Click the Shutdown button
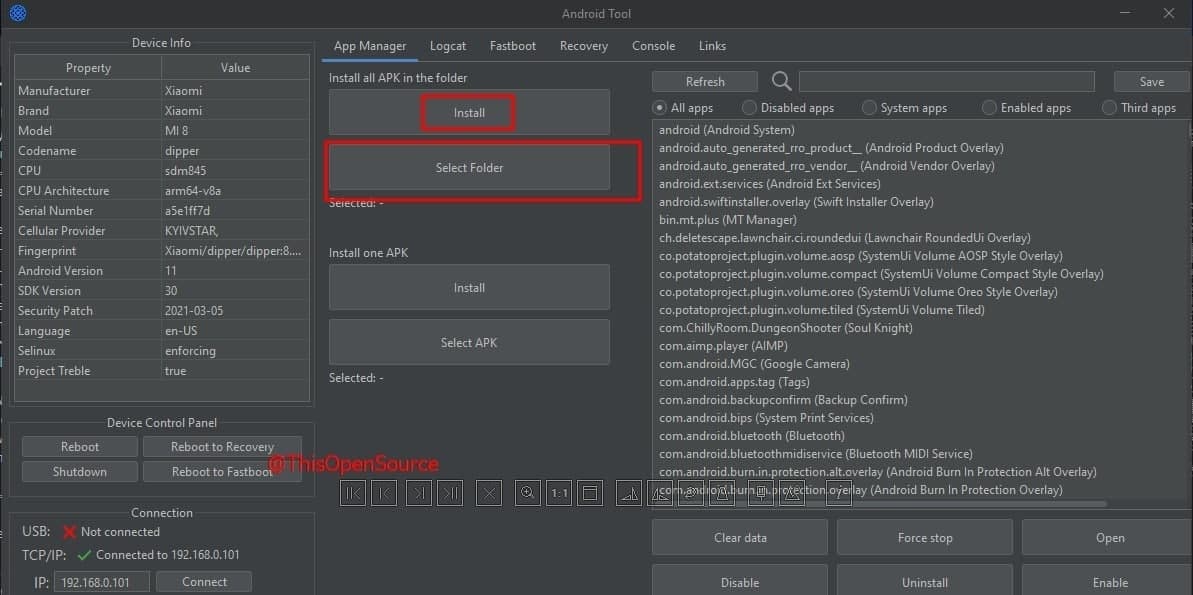The width and height of the screenshot is (1193, 595). coord(80,472)
